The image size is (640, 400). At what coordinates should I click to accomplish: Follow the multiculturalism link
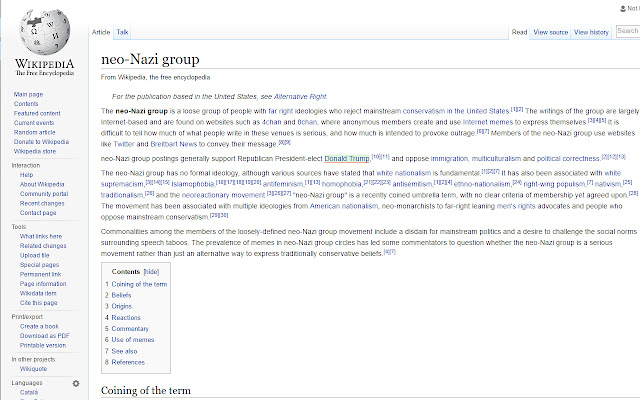496,159
